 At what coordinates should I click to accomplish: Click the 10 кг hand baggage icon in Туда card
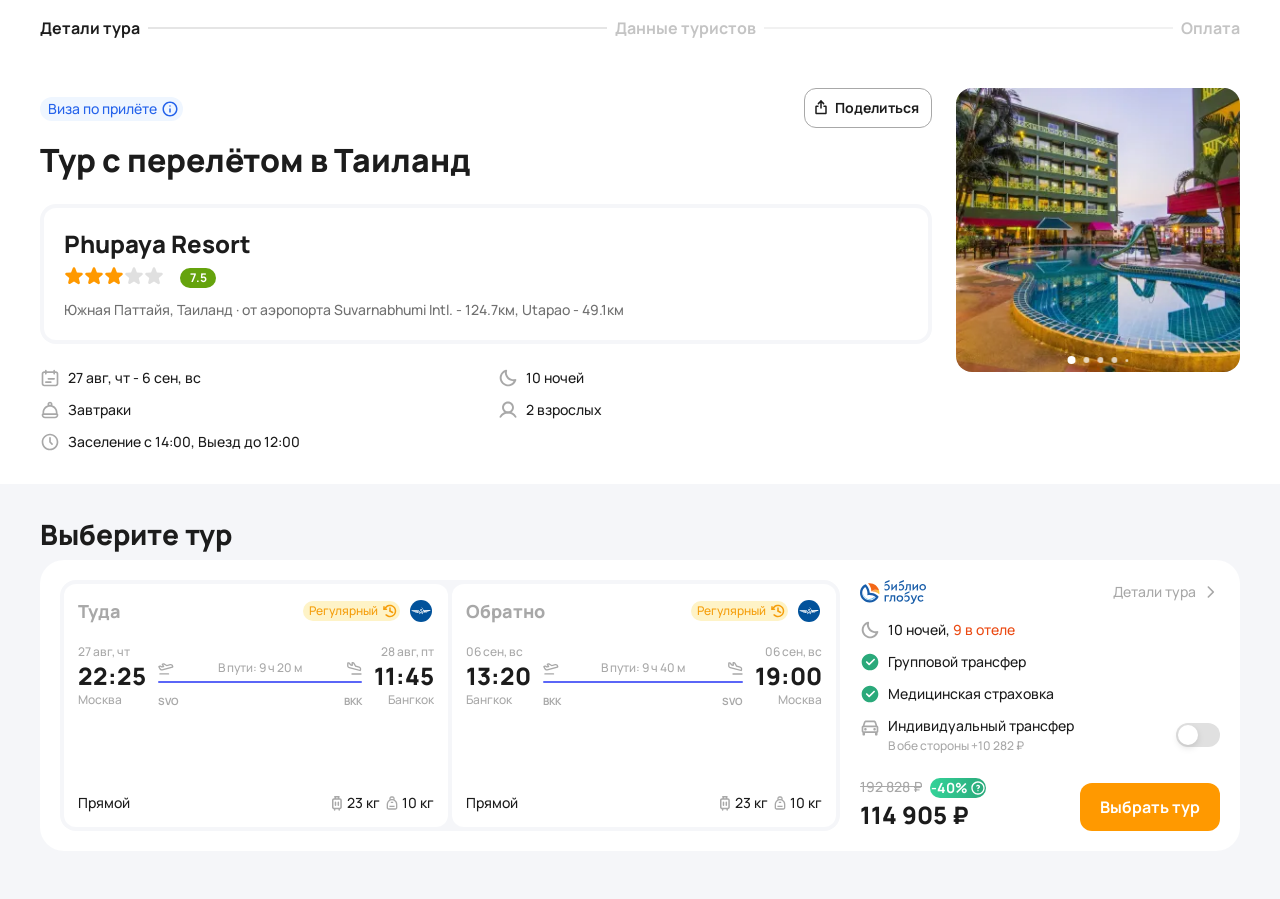pyautogui.click(x=392, y=803)
